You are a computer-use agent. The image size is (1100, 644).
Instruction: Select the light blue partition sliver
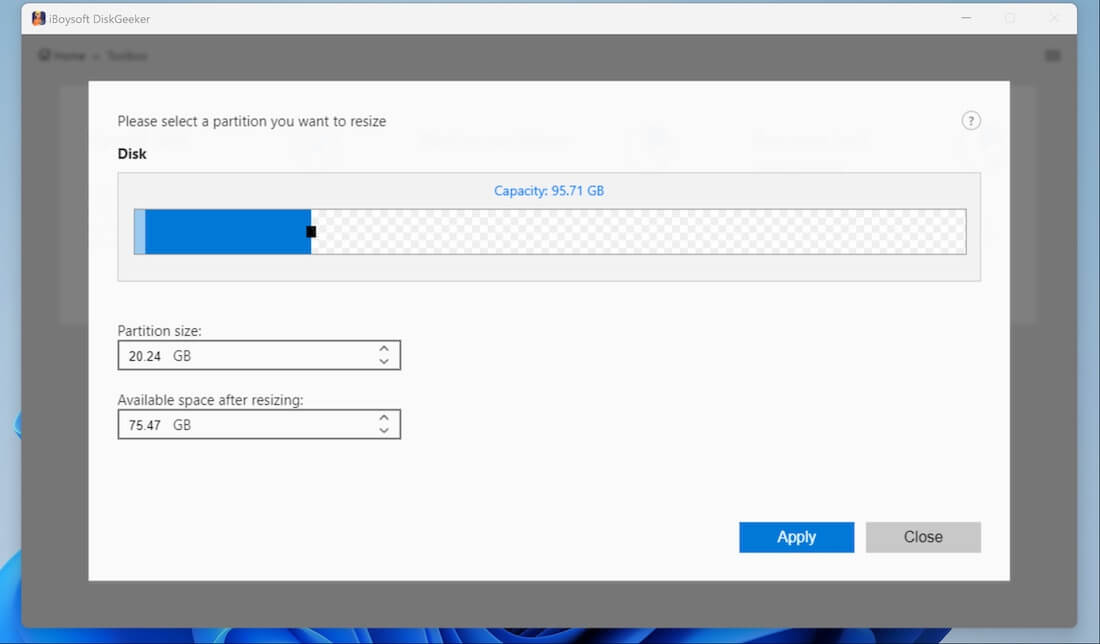tap(140, 232)
